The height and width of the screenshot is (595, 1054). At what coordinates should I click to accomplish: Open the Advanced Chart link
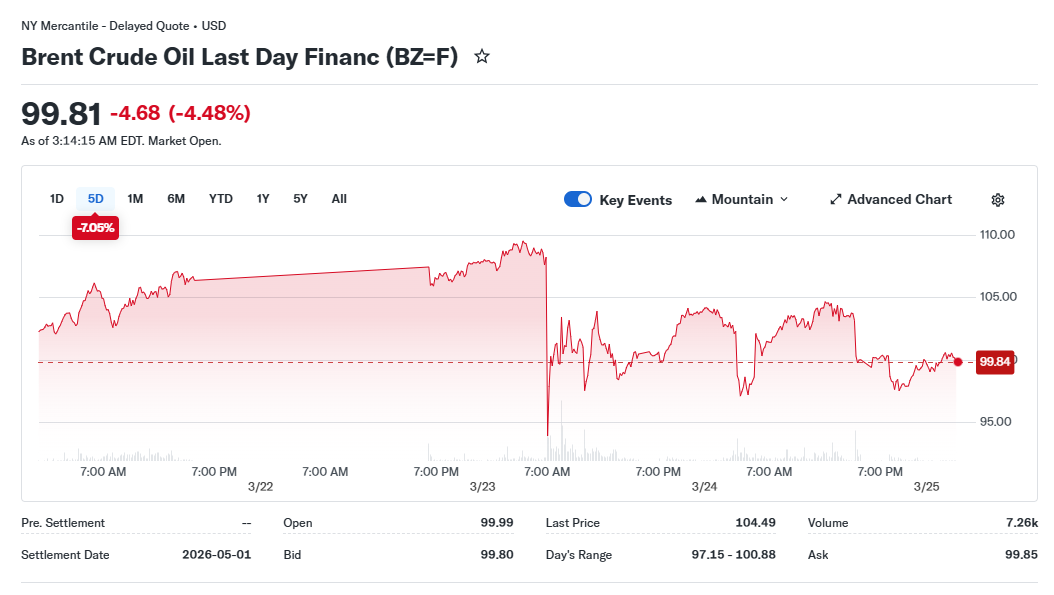(x=899, y=200)
